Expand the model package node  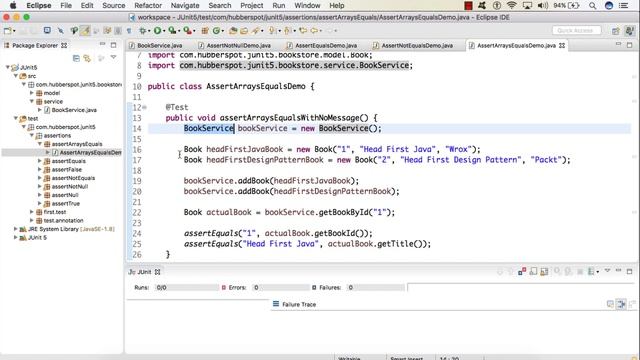coord(32,93)
